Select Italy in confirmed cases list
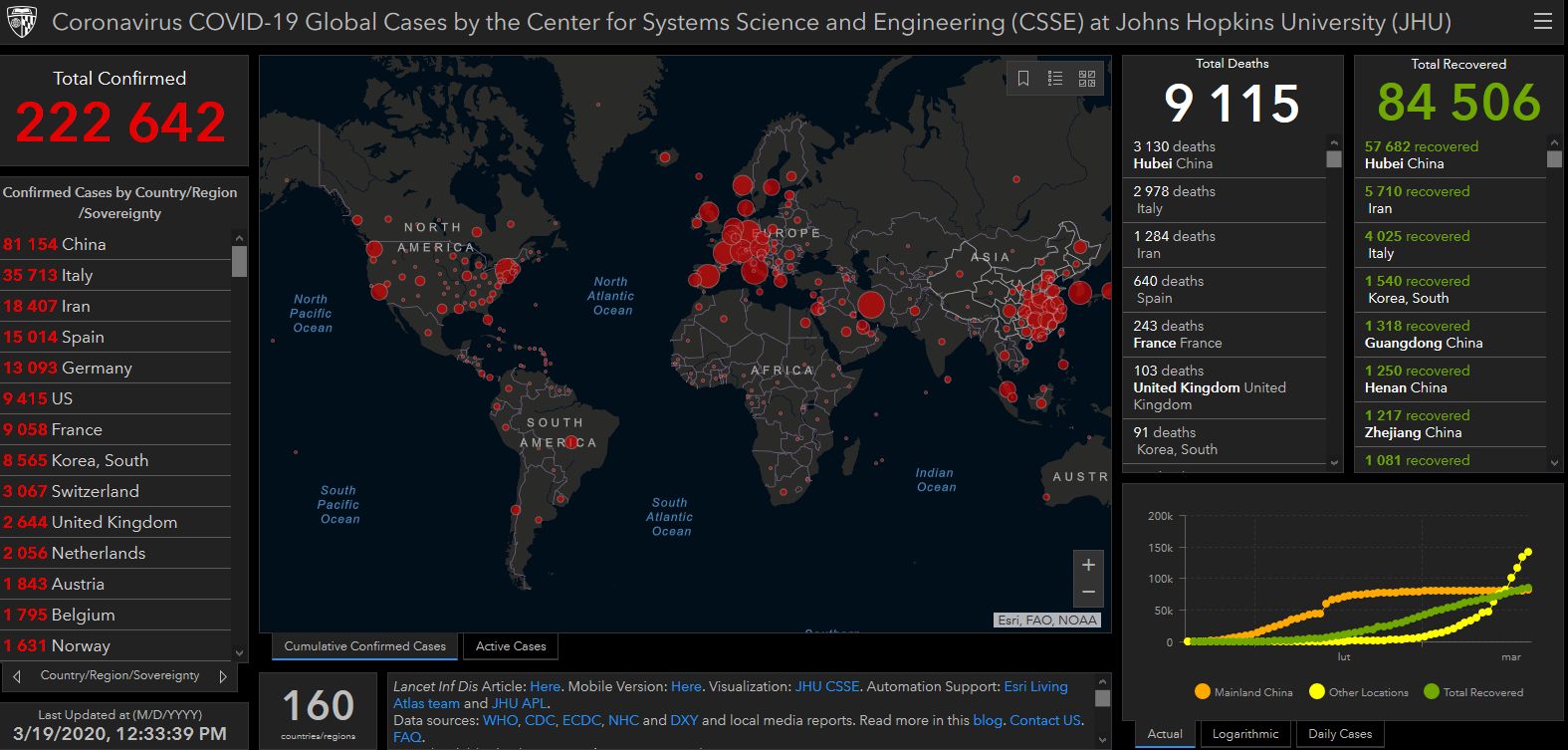The width and height of the screenshot is (1568, 750). point(115,275)
